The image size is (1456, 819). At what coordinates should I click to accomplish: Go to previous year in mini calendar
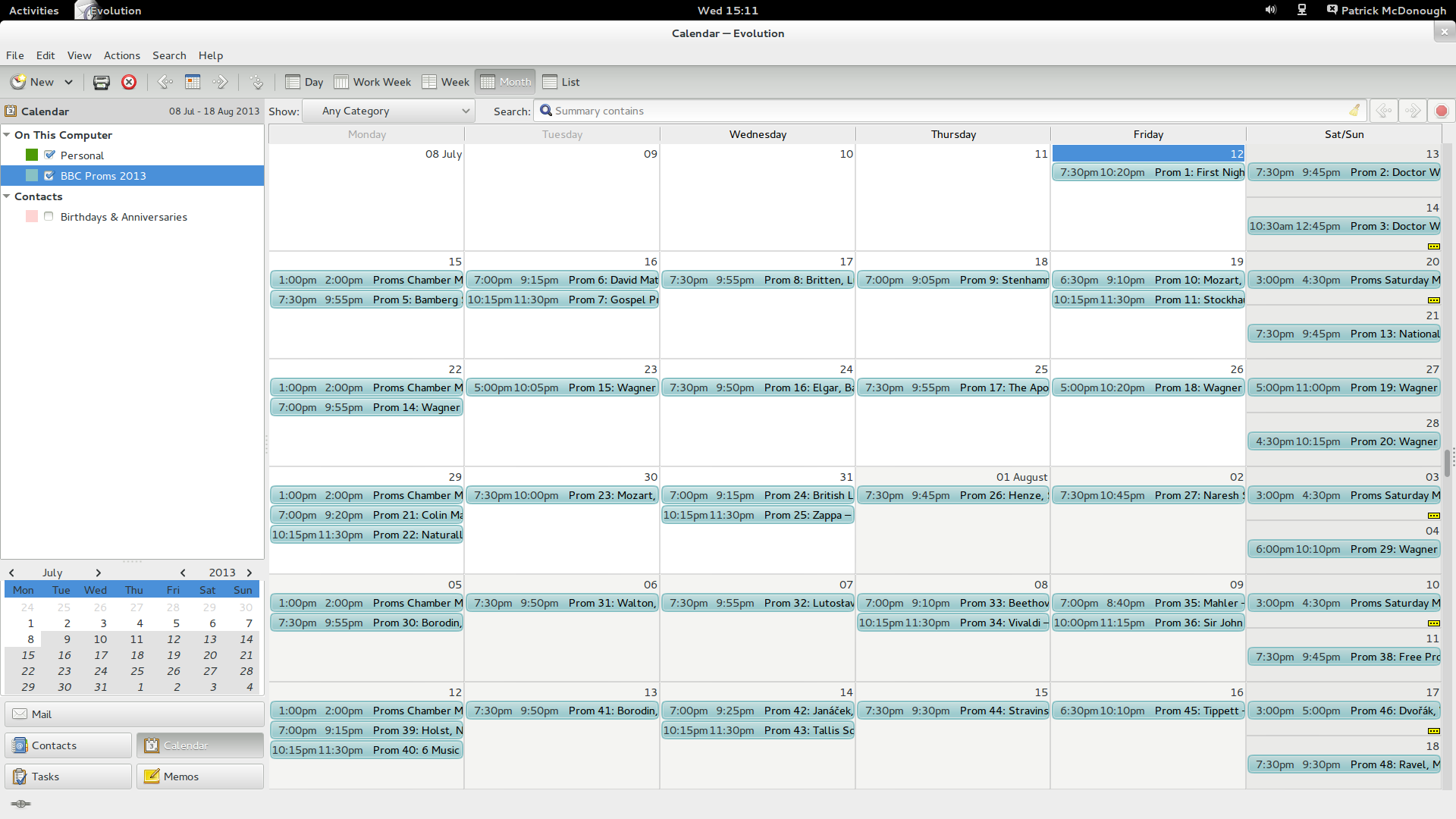pyautogui.click(x=183, y=573)
